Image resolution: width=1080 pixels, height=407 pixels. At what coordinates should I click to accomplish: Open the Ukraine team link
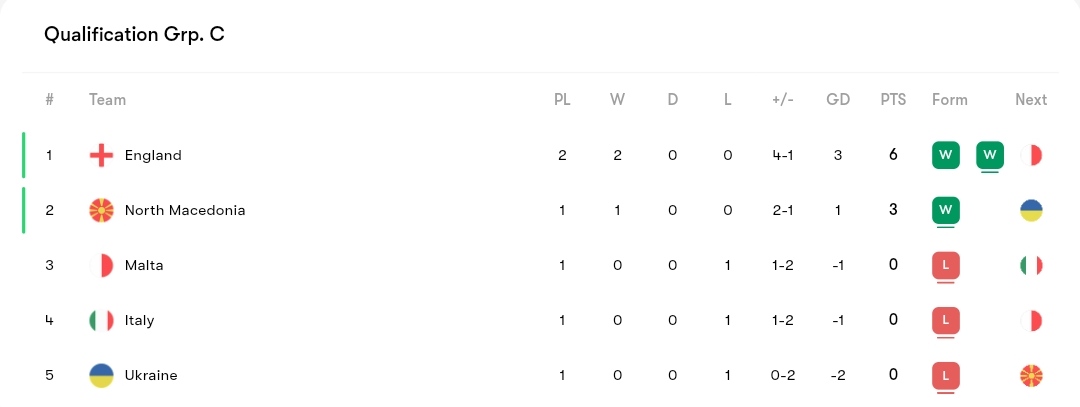point(151,375)
